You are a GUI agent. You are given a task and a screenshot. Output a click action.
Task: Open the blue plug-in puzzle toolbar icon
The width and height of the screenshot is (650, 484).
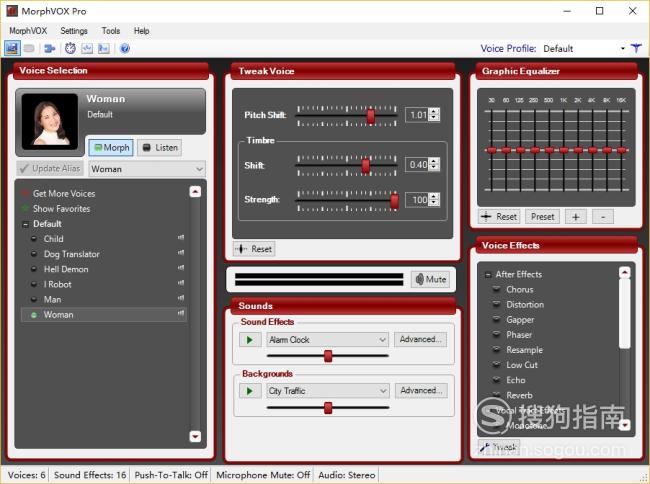pyautogui.click(x=50, y=48)
